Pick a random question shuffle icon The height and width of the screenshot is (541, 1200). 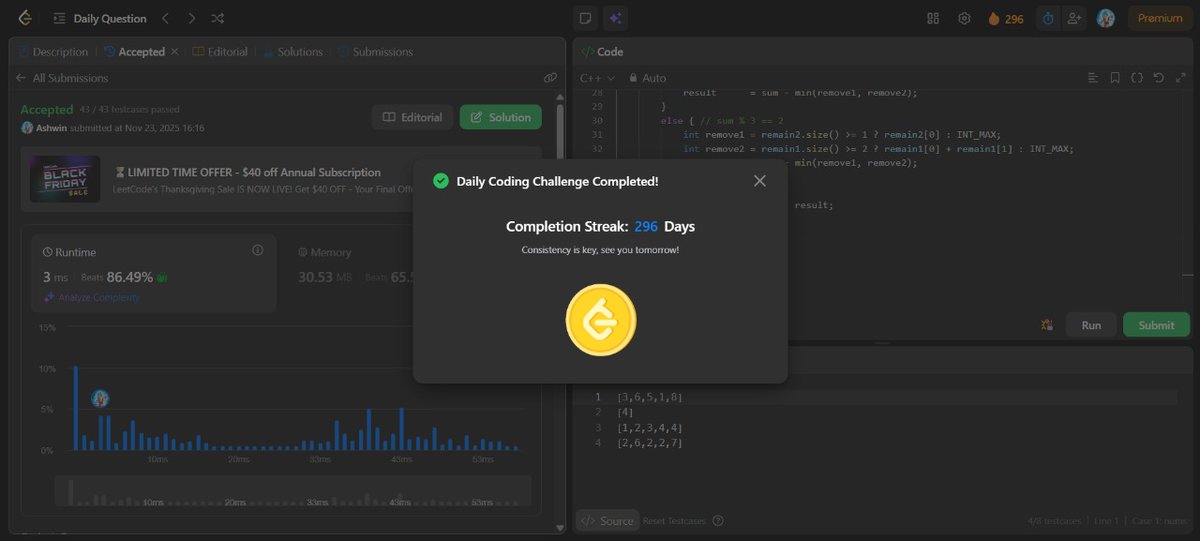point(218,18)
